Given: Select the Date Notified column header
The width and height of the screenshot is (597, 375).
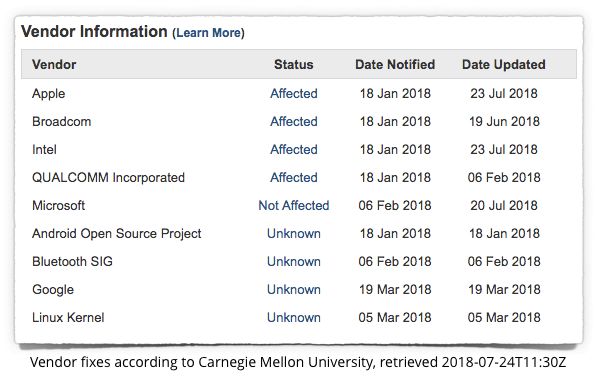Looking at the screenshot, I should (x=395, y=64).
